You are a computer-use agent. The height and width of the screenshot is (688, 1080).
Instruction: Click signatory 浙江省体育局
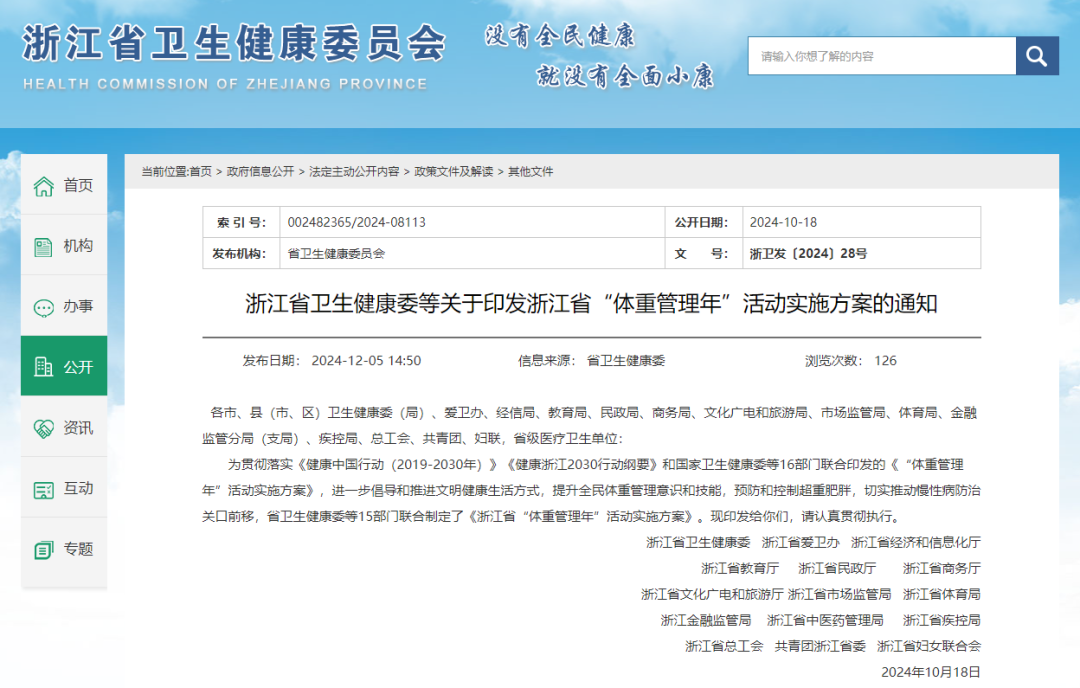tap(942, 594)
